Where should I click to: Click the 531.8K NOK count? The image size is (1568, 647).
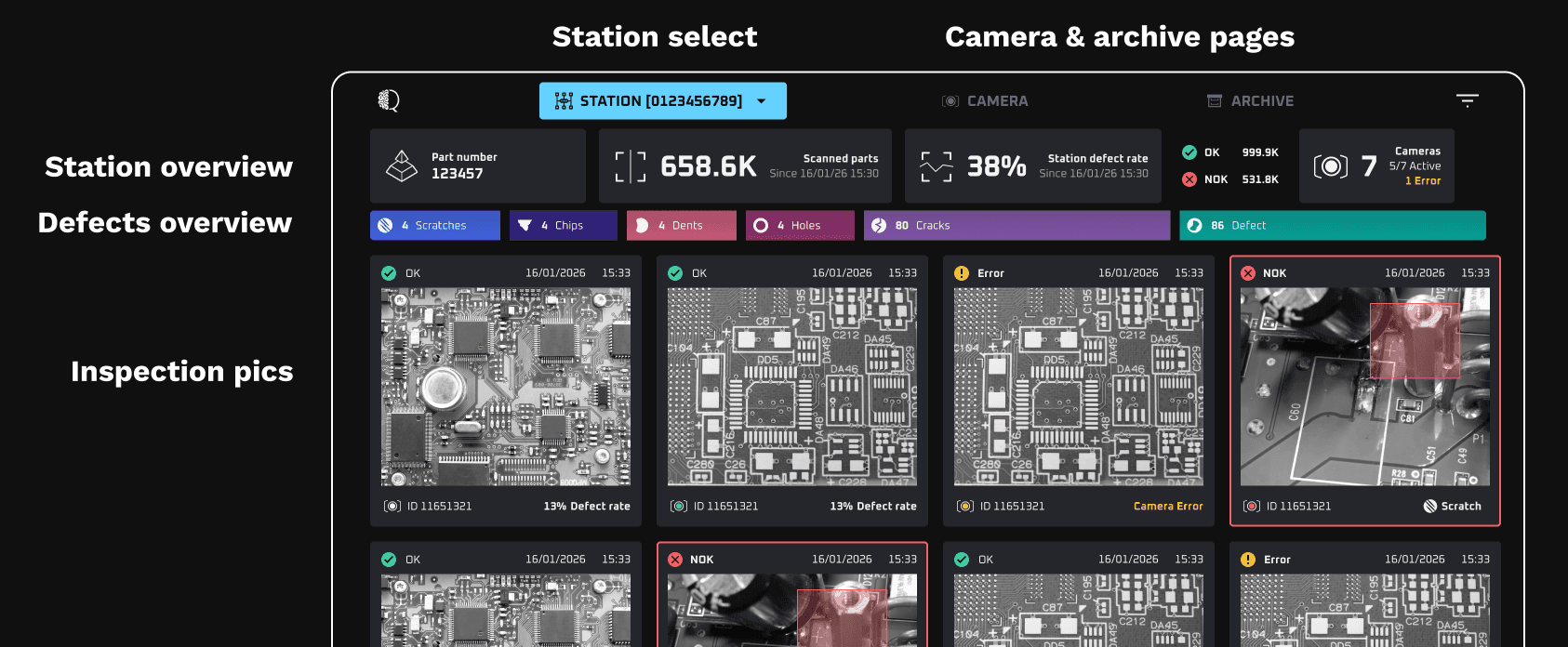pyautogui.click(x=1260, y=179)
